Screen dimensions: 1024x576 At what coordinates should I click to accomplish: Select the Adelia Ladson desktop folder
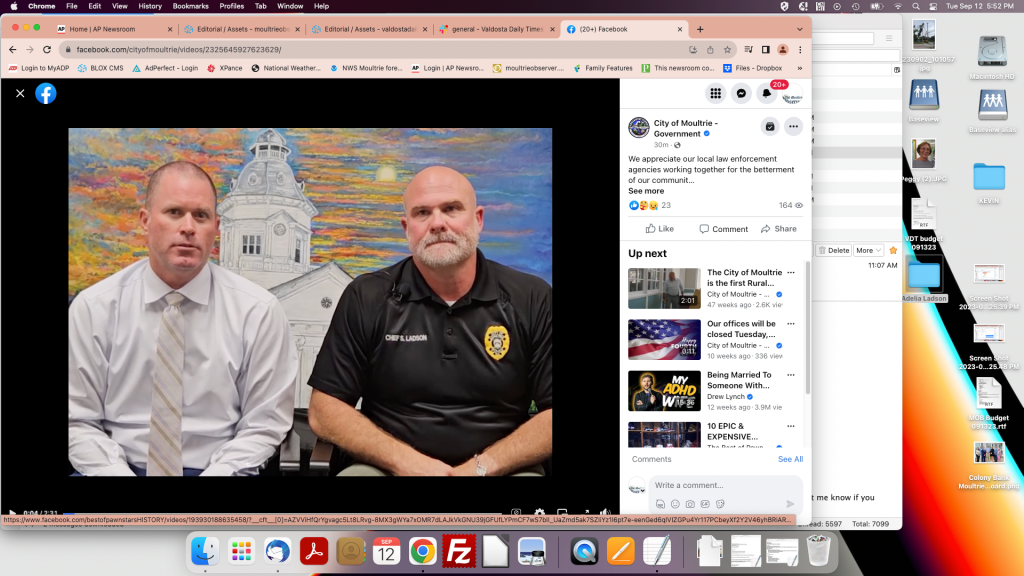point(923,281)
